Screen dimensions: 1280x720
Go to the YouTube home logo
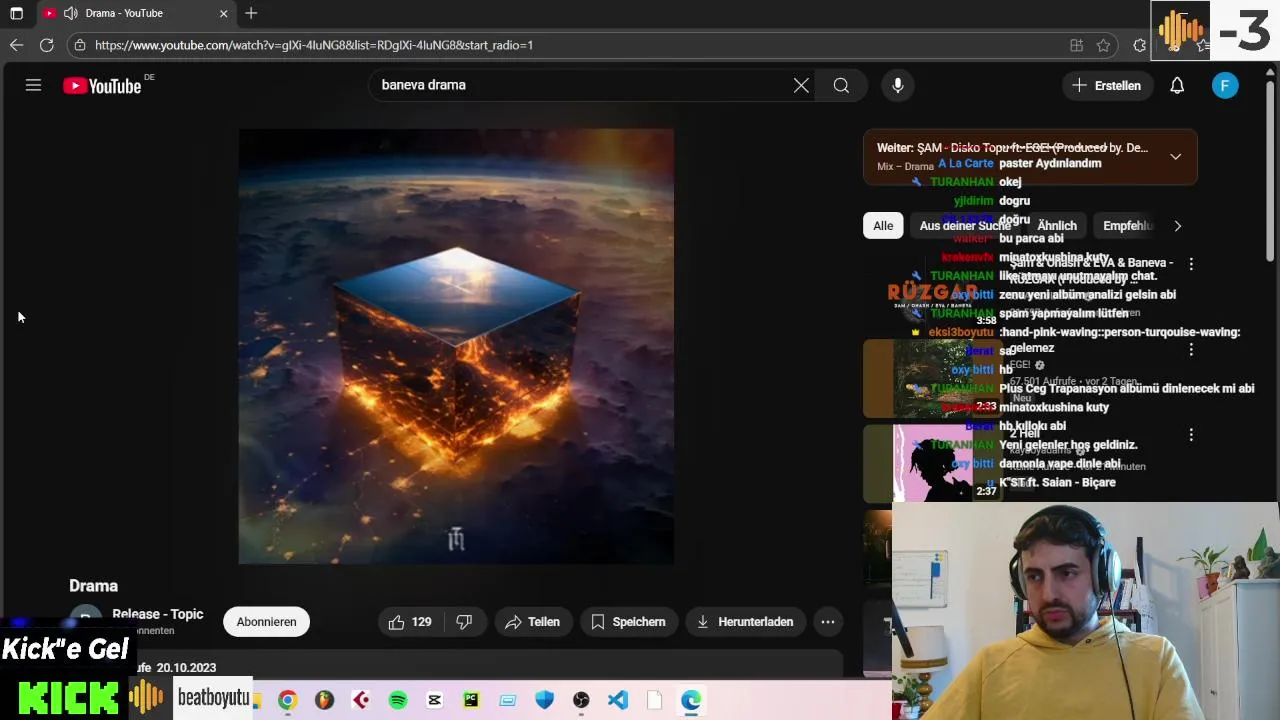103,86
